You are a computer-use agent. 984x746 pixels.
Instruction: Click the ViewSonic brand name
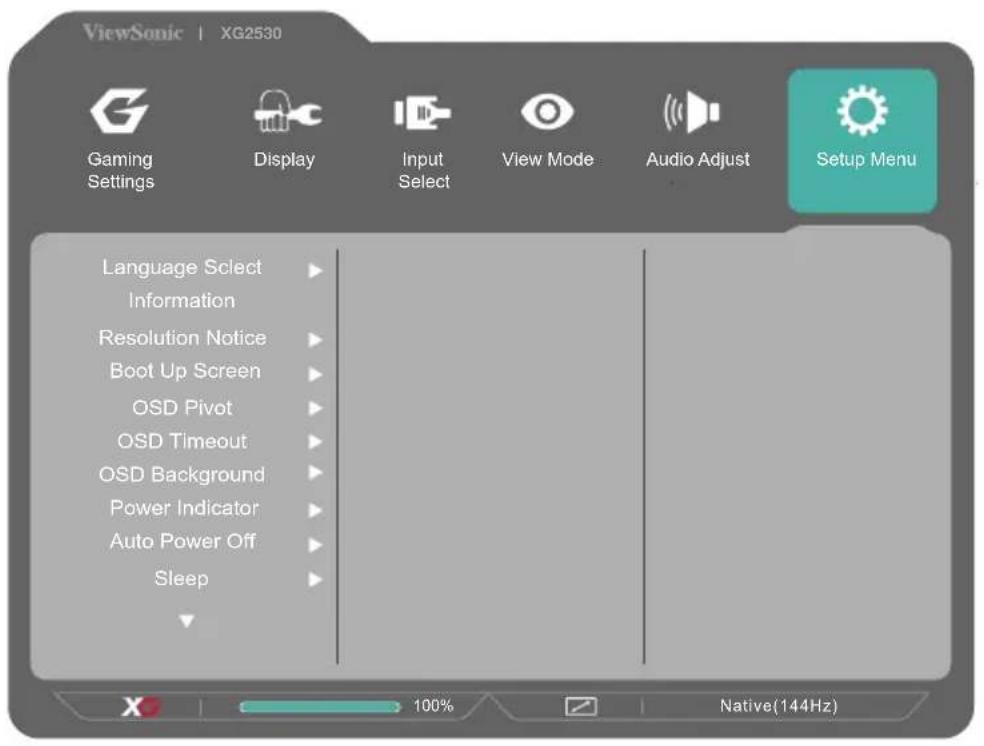point(132,32)
